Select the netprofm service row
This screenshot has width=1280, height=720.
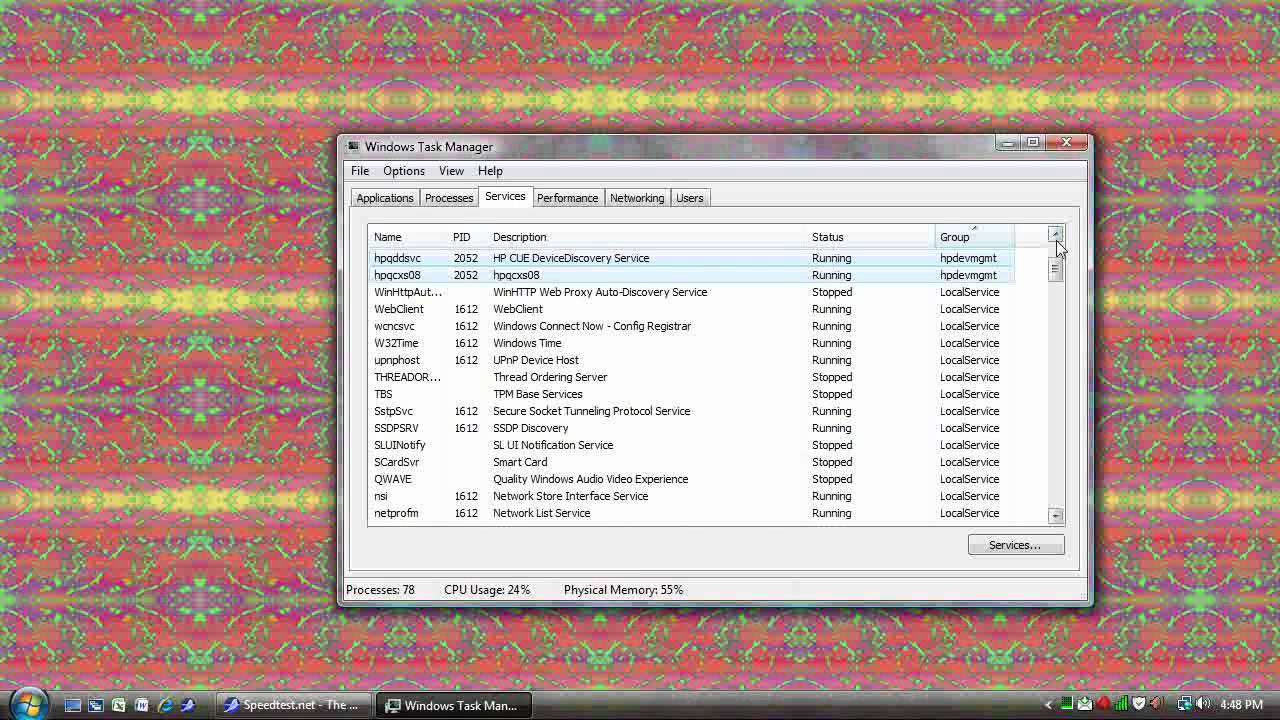[691, 513]
